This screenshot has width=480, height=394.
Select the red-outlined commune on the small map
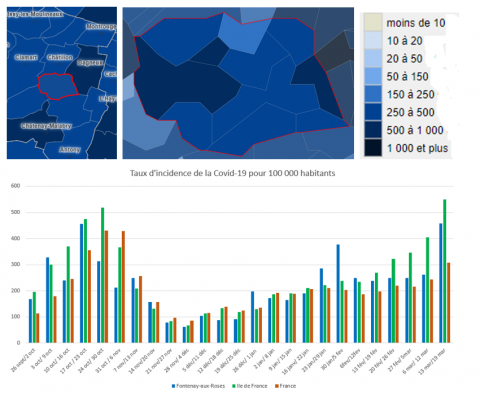tap(58, 86)
